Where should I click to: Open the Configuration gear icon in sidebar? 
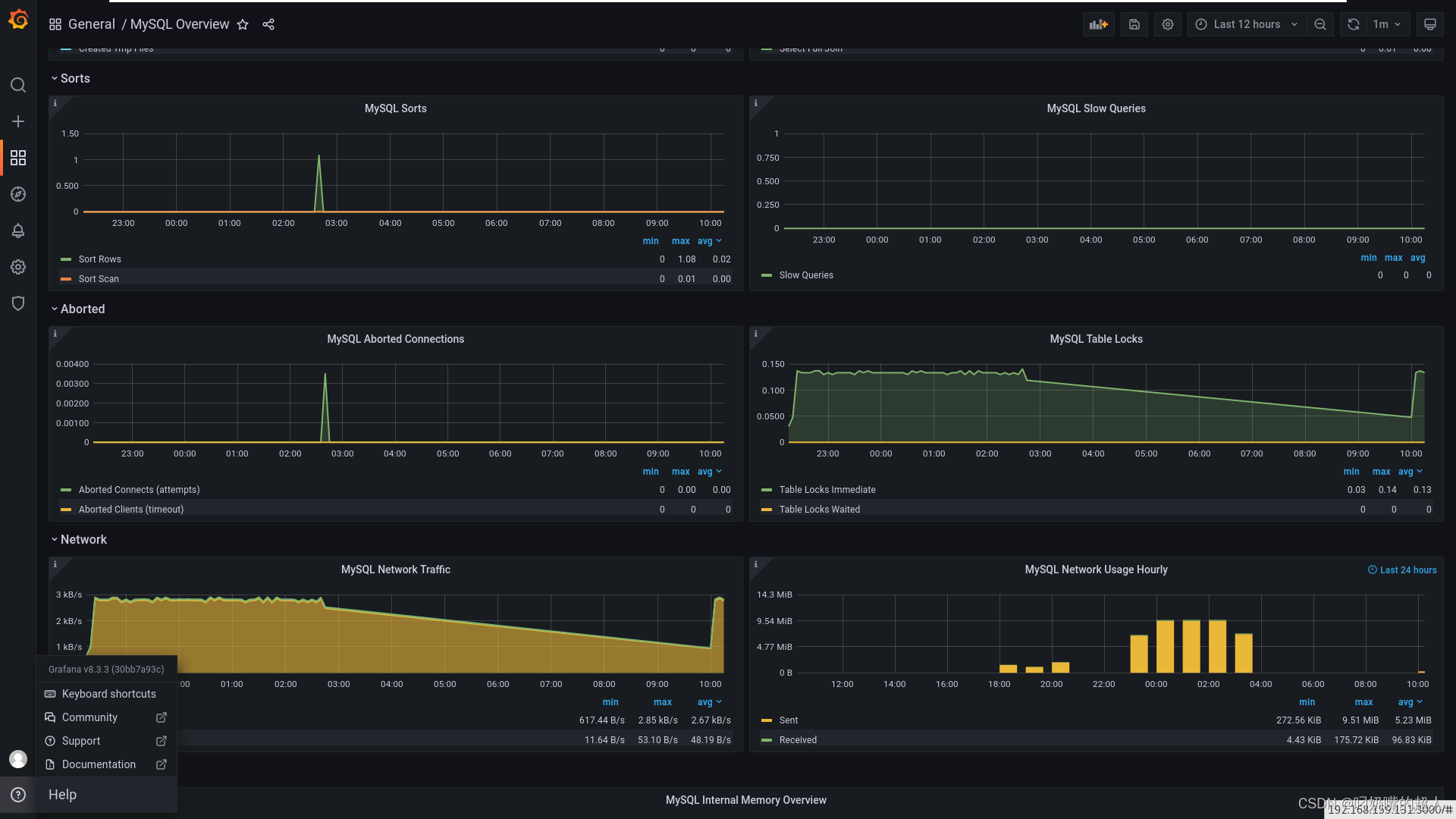tap(18, 267)
